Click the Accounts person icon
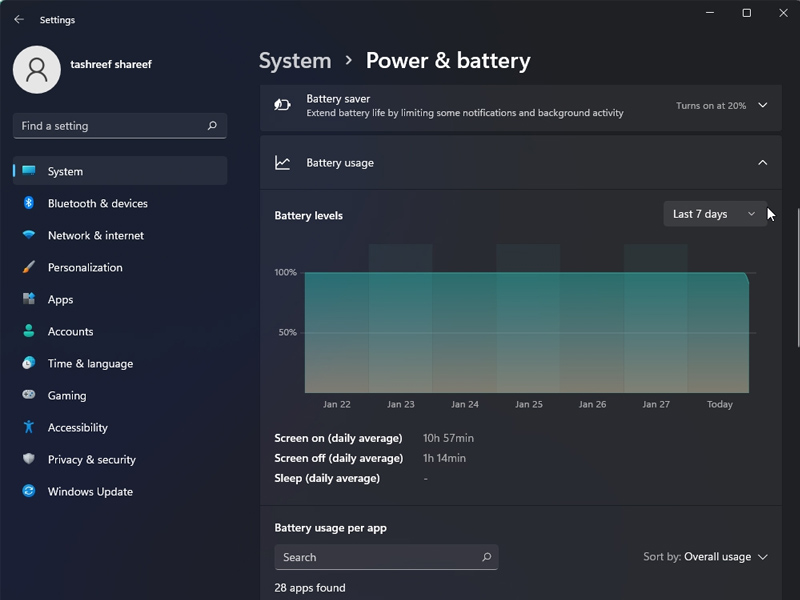 click(x=29, y=331)
